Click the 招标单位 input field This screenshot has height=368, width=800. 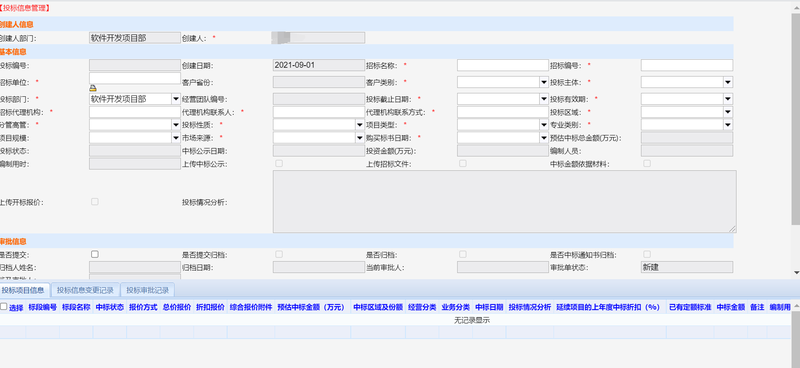click(x=135, y=78)
